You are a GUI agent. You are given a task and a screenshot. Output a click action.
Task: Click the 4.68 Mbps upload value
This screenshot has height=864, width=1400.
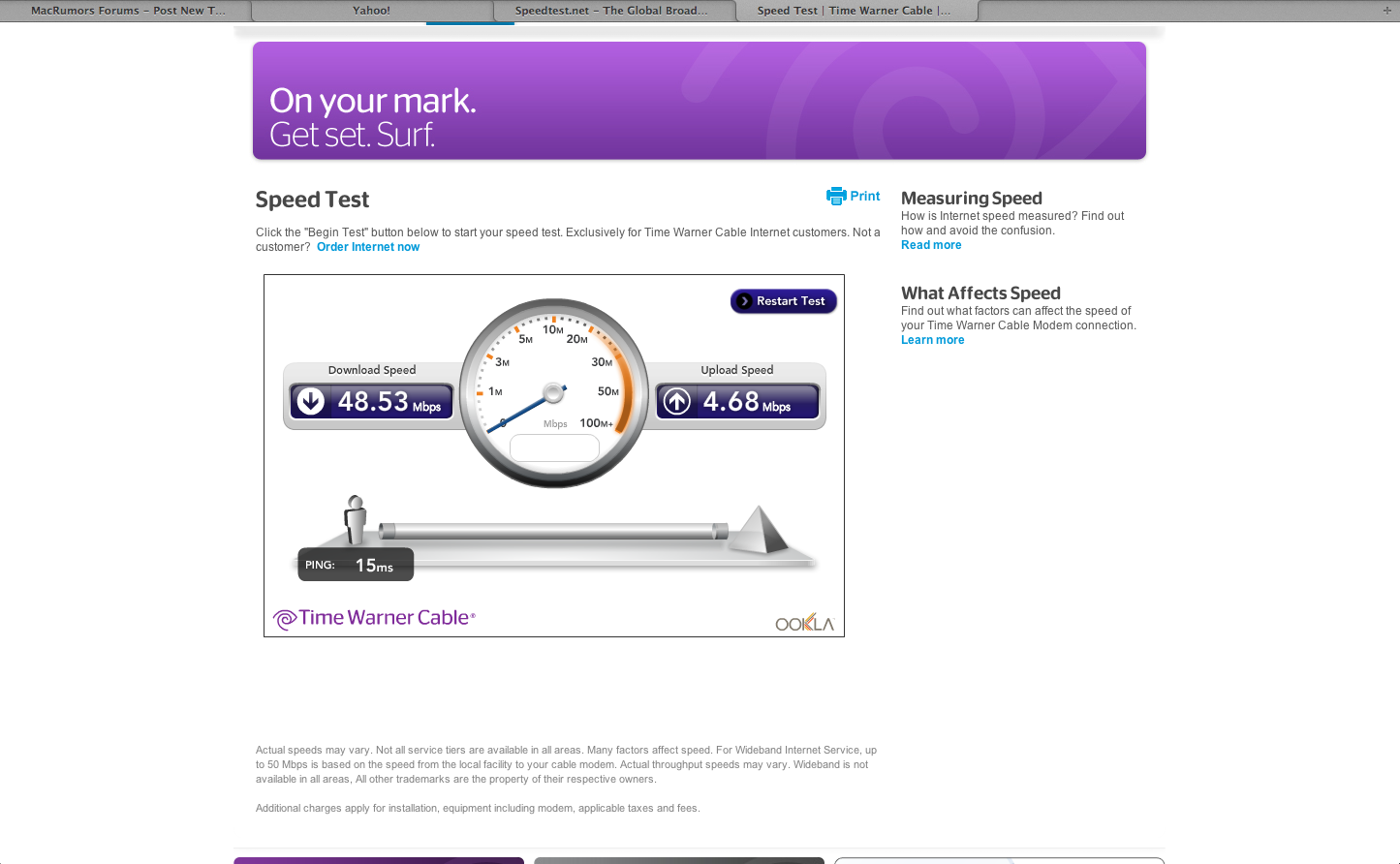[x=747, y=401]
